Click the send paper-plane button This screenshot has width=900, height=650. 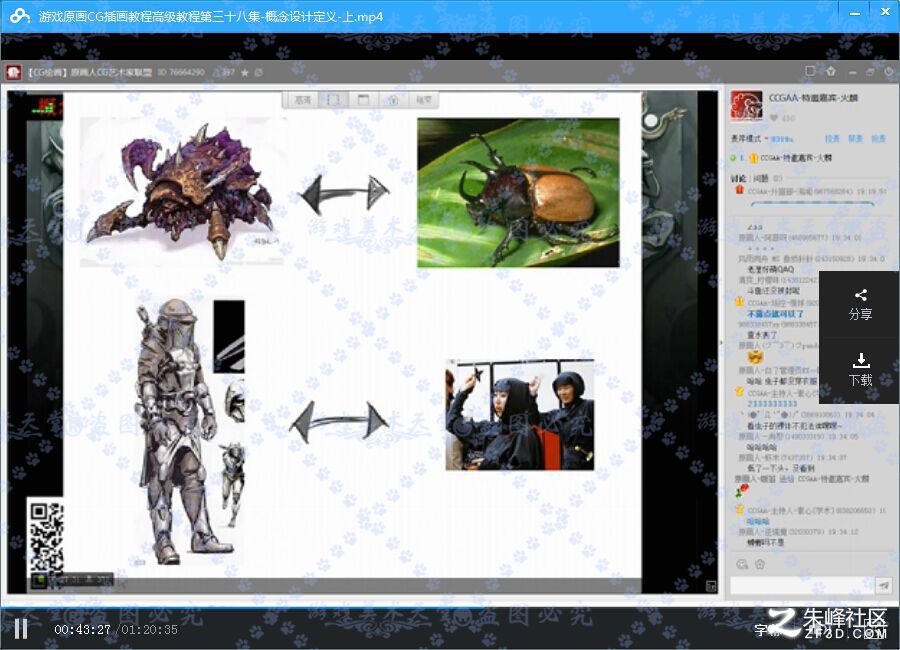coord(883,585)
